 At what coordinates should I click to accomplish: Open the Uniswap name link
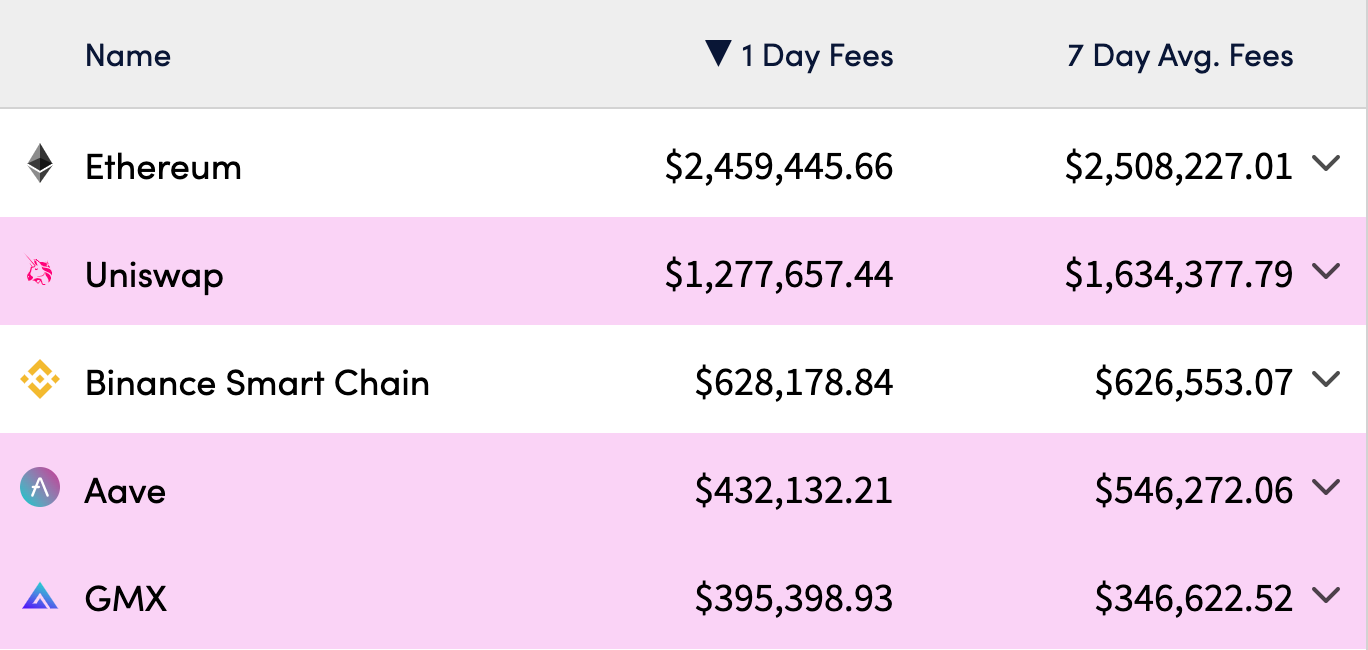pos(154,275)
